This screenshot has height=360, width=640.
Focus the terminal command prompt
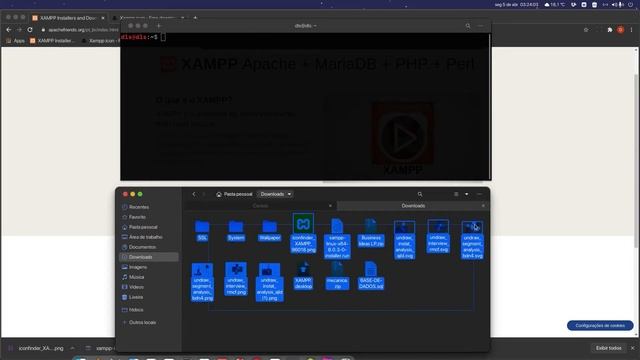pos(163,37)
